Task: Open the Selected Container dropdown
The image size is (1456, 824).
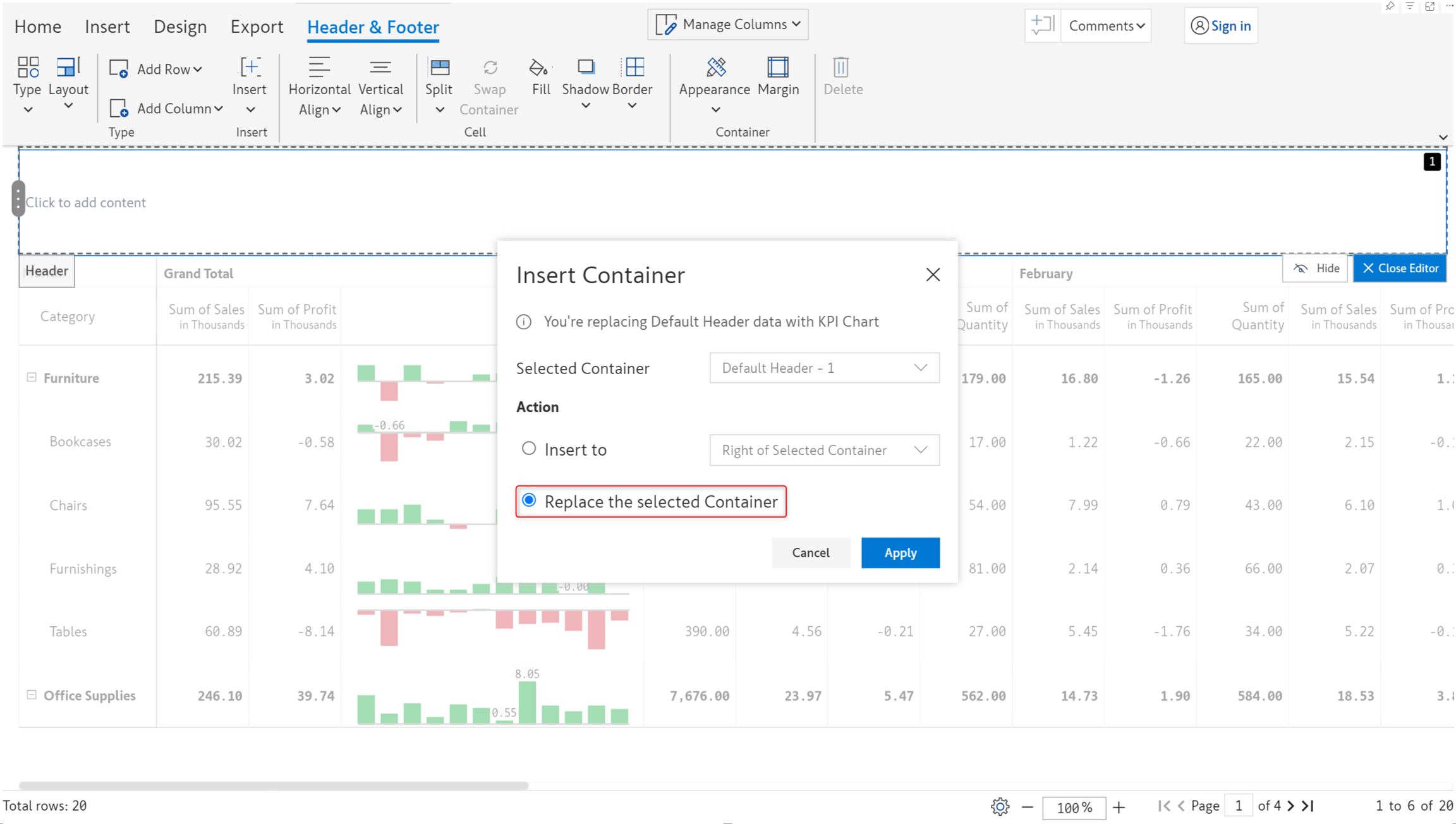Action: pos(824,368)
